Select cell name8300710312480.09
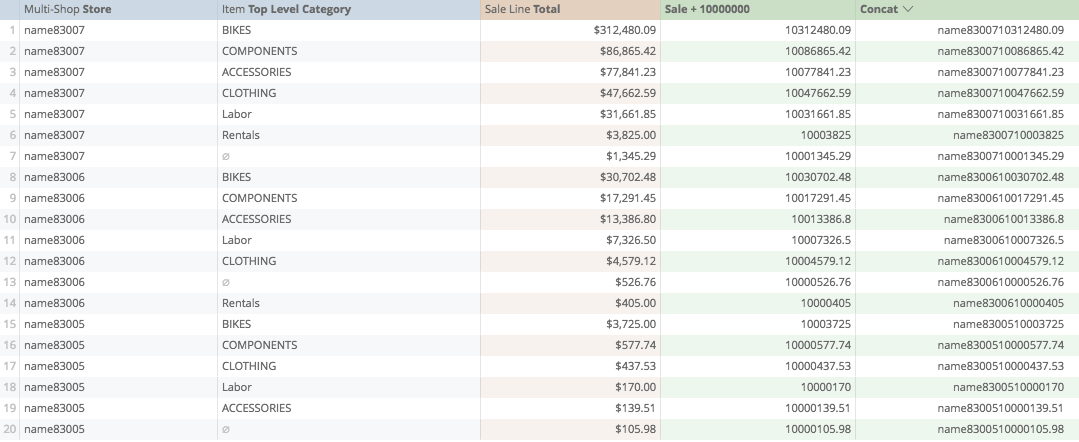Screen dimensions: 1079x442 tap(968, 30)
